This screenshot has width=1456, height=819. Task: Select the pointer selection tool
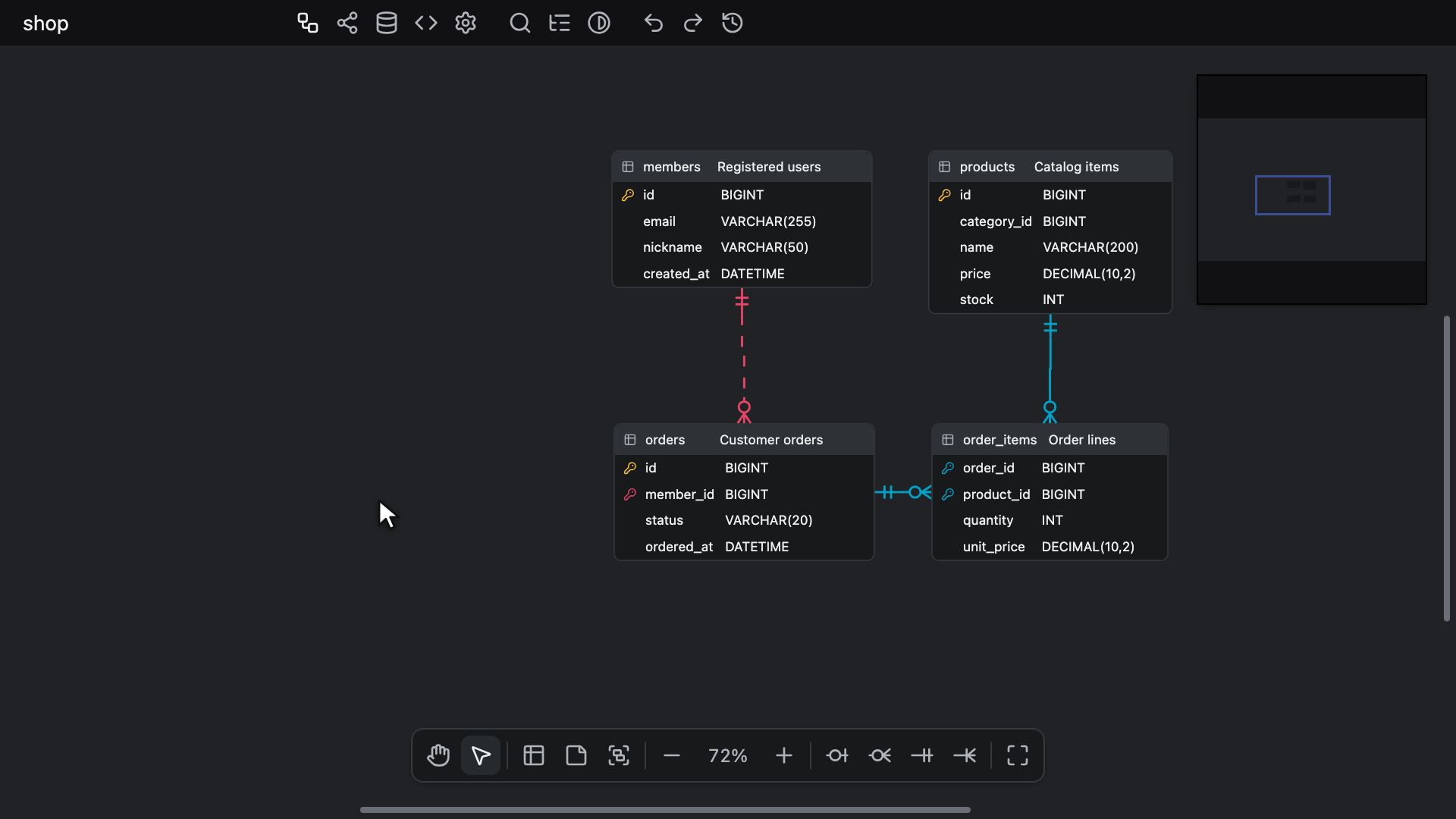point(481,755)
